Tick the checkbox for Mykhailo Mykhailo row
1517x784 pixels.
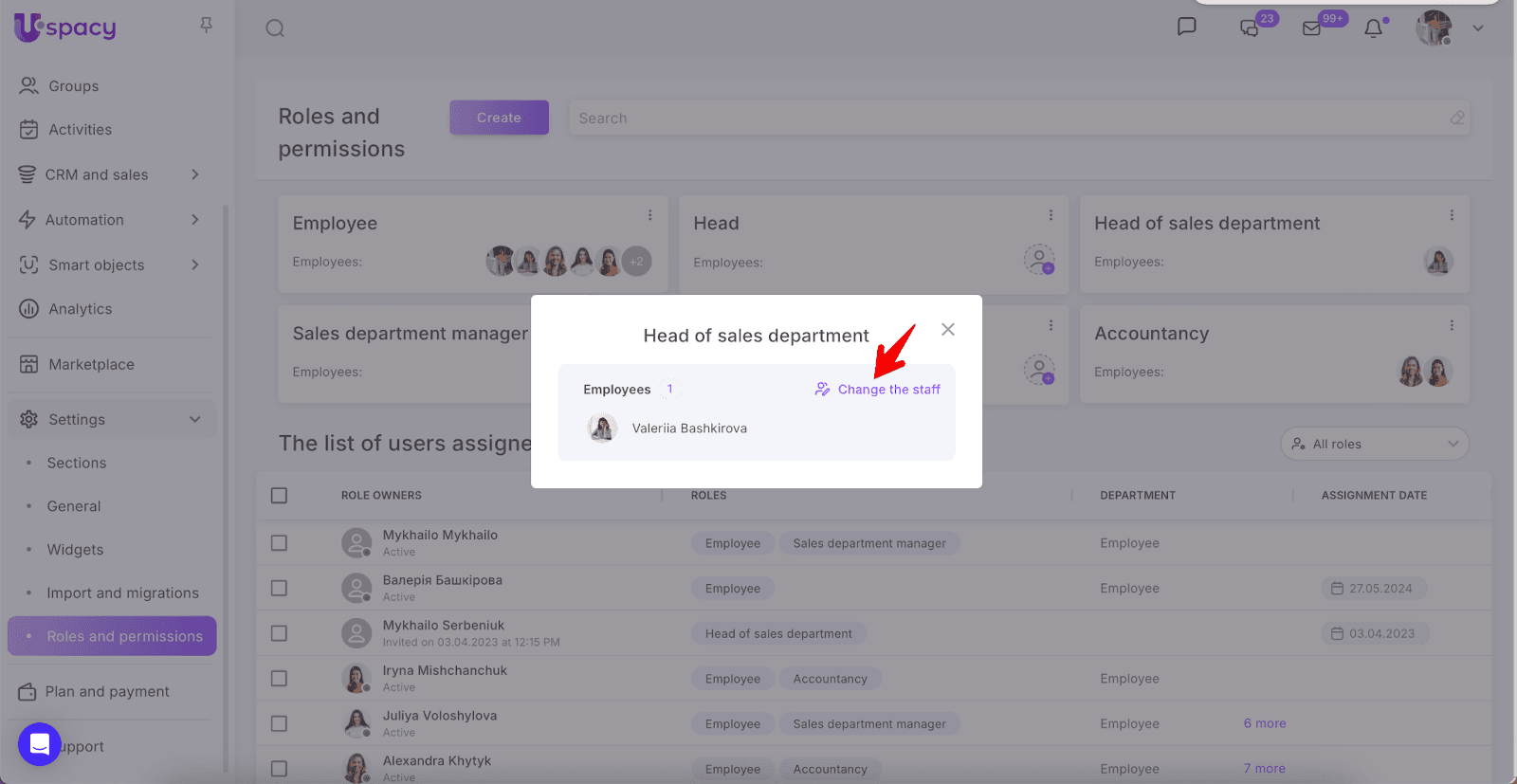pos(279,543)
